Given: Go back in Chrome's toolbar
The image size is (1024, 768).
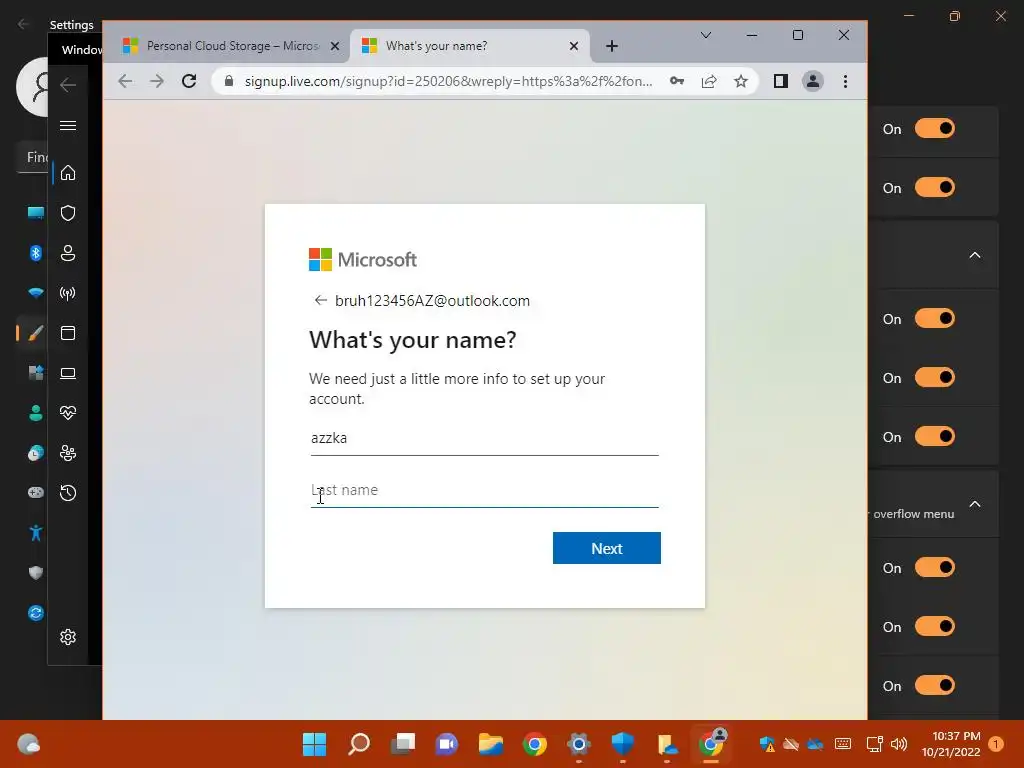Looking at the screenshot, I should (x=125, y=81).
